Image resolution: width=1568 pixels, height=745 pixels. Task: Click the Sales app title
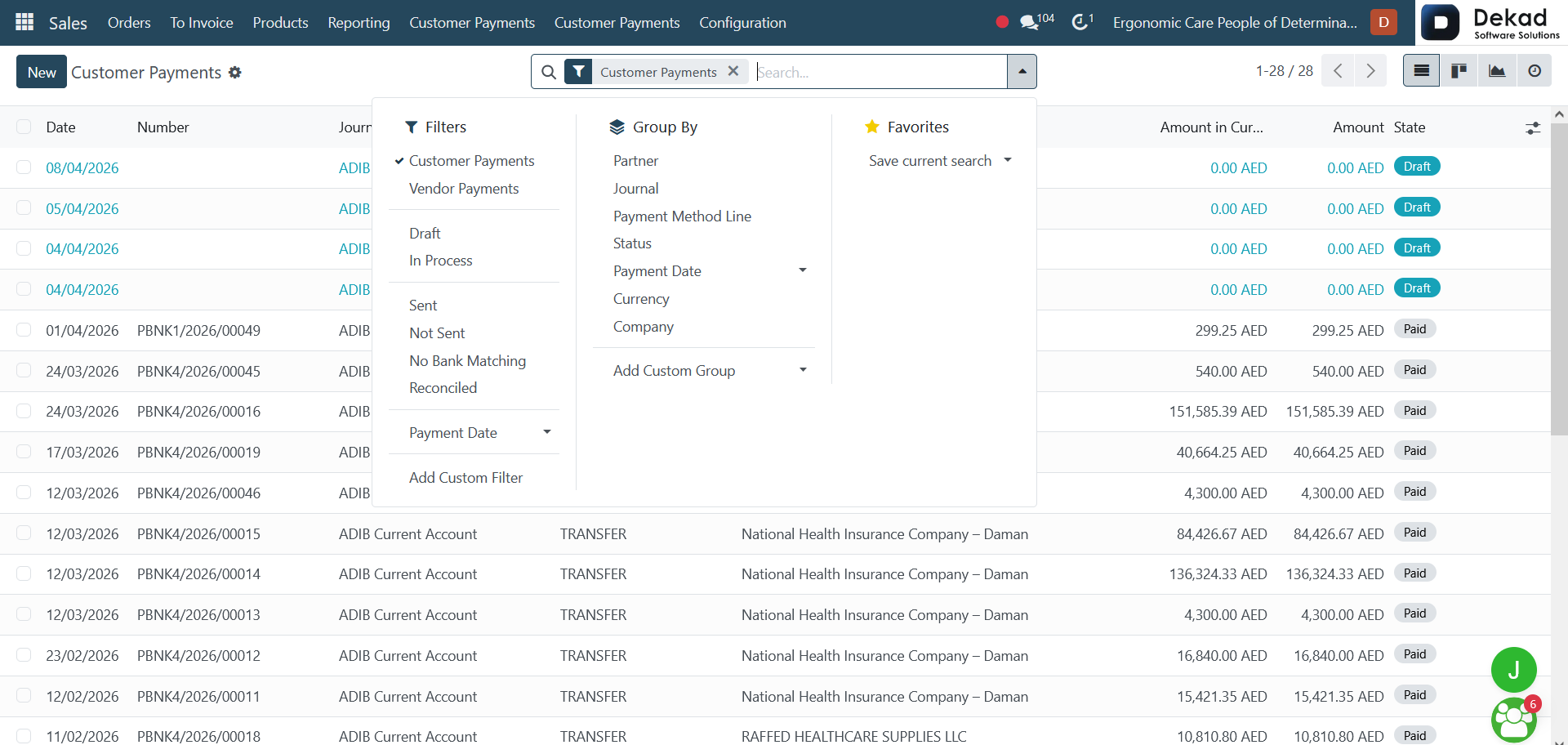pos(68,23)
